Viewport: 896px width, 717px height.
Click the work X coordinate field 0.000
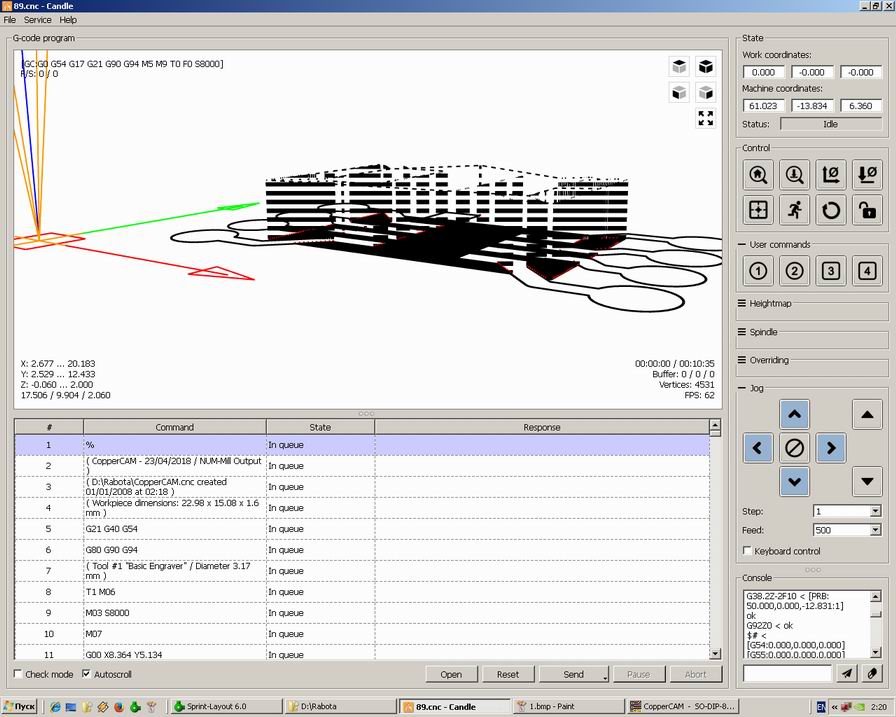coord(763,72)
